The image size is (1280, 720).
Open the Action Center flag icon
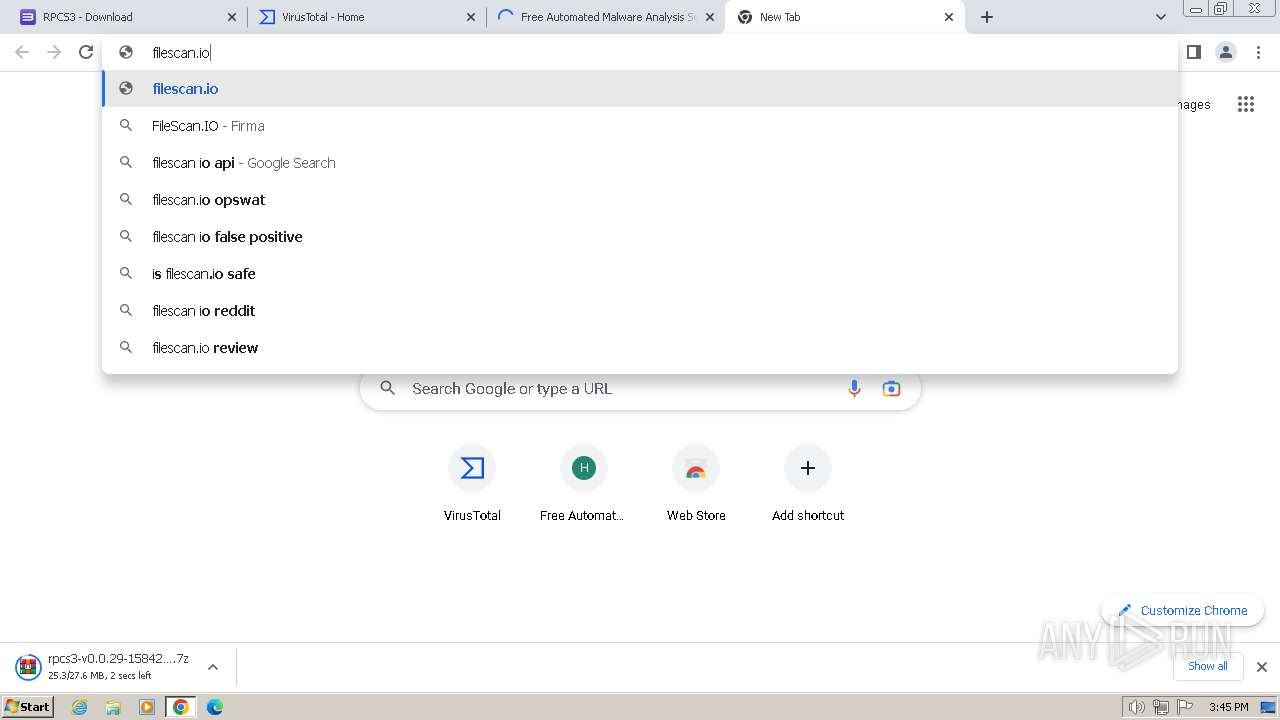pos(1184,707)
